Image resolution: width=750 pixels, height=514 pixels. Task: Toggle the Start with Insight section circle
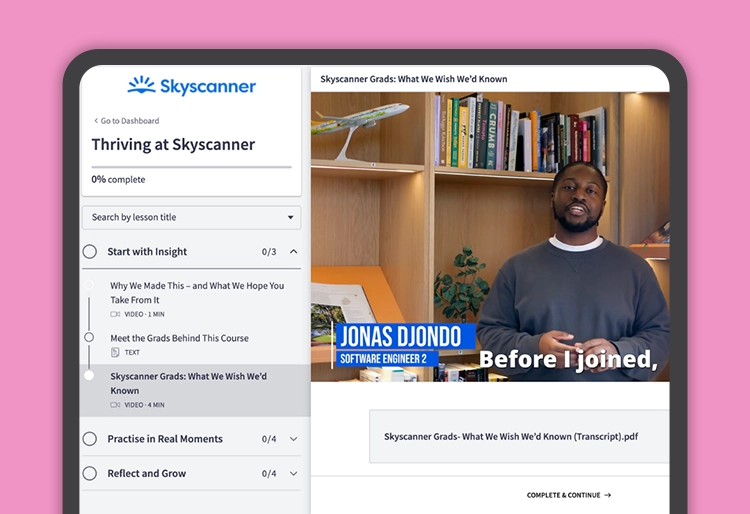click(x=89, y=252)
